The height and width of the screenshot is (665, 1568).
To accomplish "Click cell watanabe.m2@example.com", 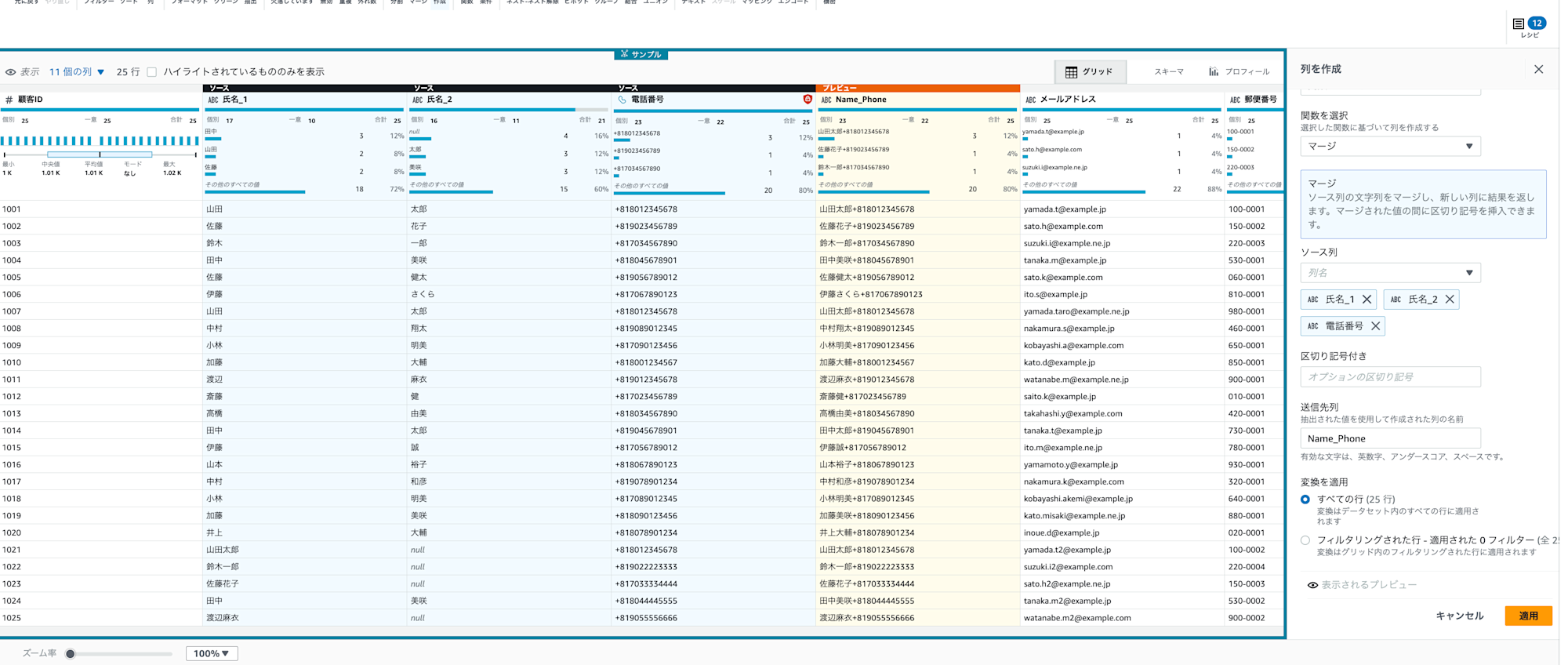I will pos(1122,618).
